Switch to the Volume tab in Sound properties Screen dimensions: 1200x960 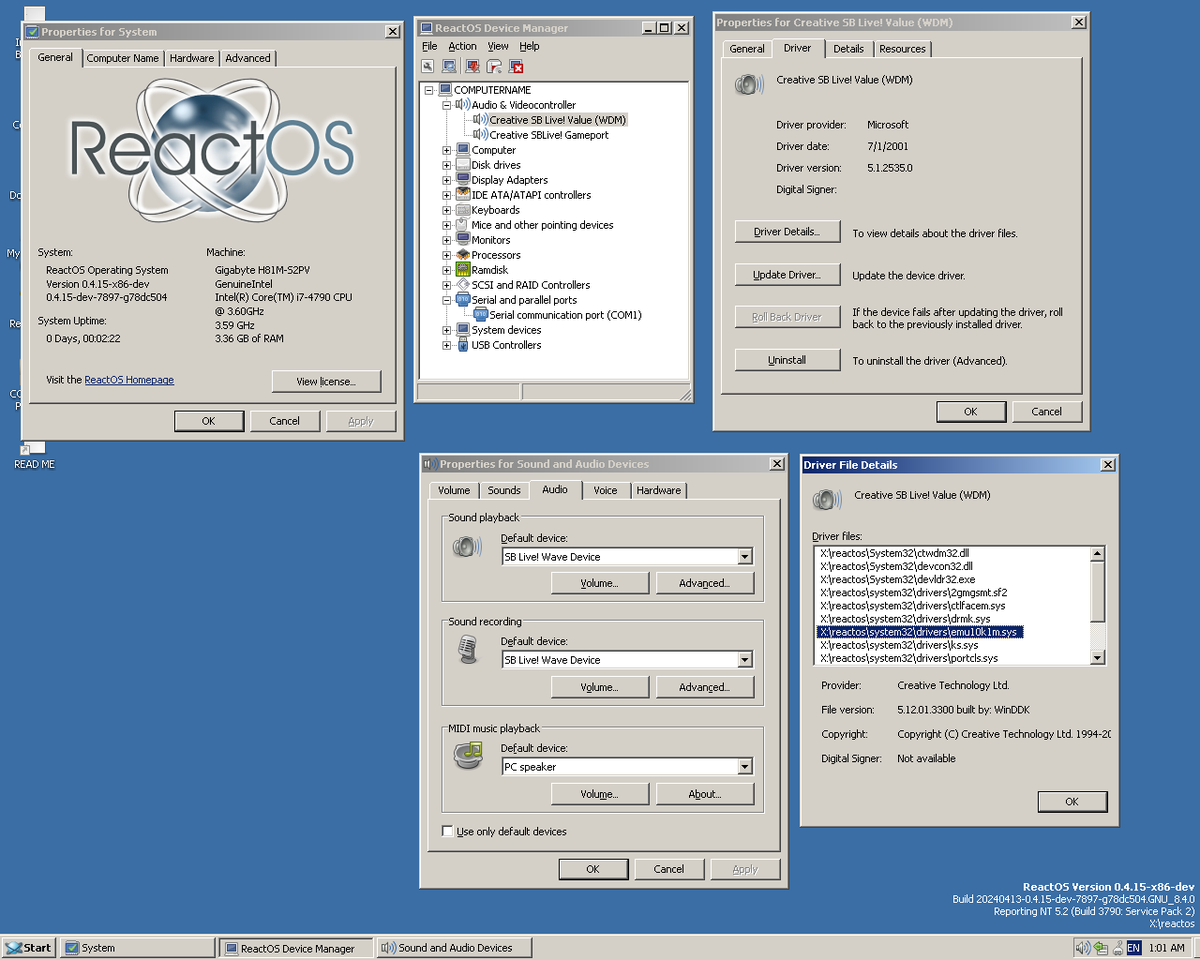pos(454,490)
